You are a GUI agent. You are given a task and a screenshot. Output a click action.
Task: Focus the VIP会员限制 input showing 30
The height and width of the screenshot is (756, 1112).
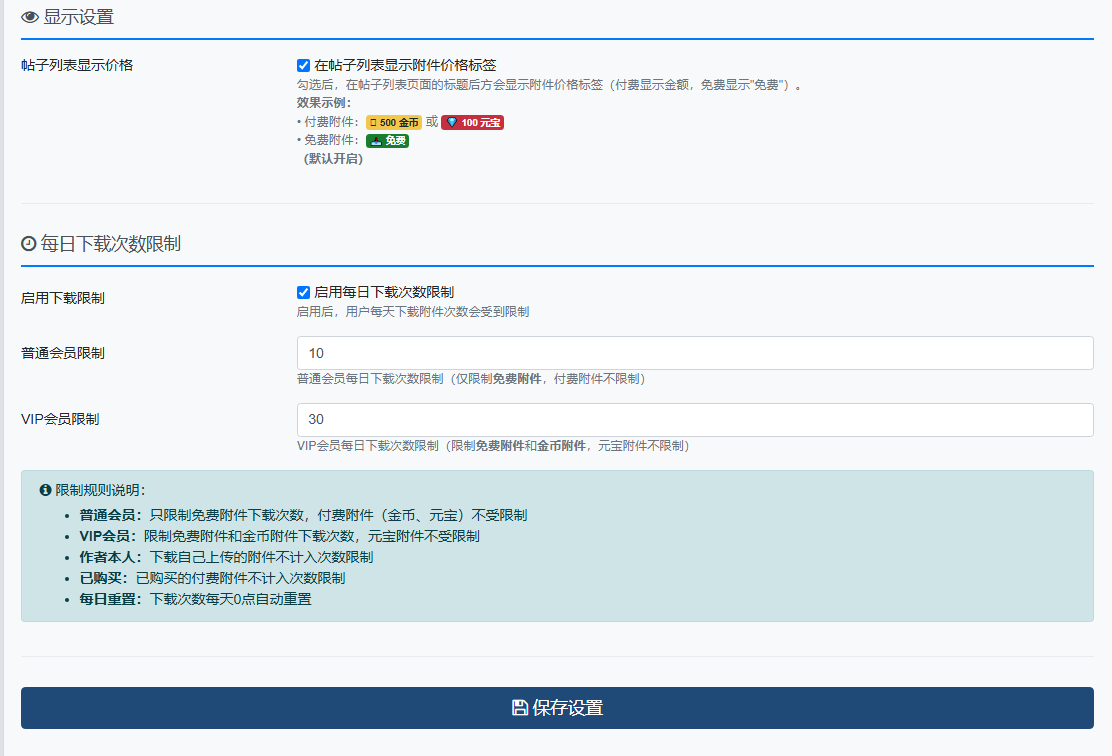[x=694, y=420]
